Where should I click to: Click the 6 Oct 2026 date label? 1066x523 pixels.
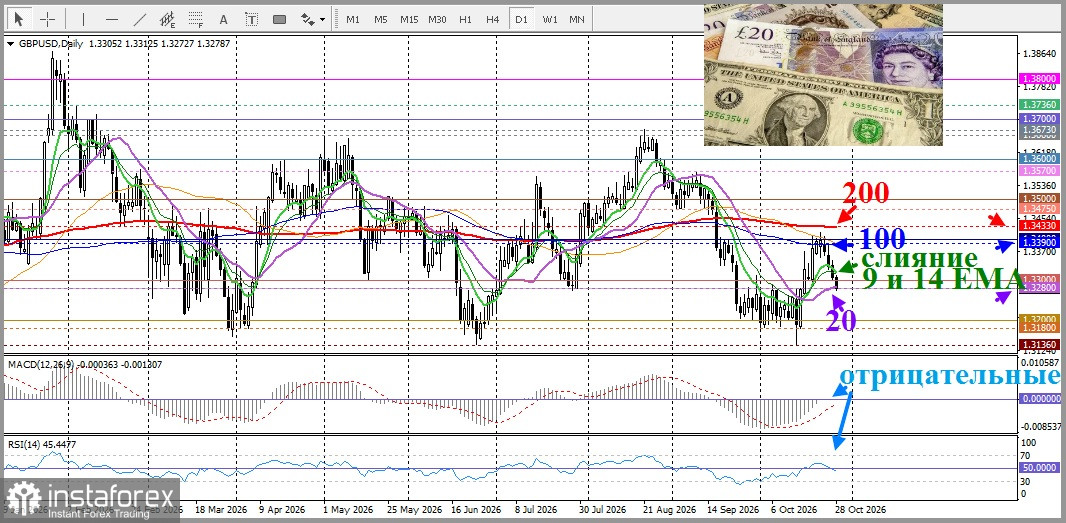pos(795,509)
